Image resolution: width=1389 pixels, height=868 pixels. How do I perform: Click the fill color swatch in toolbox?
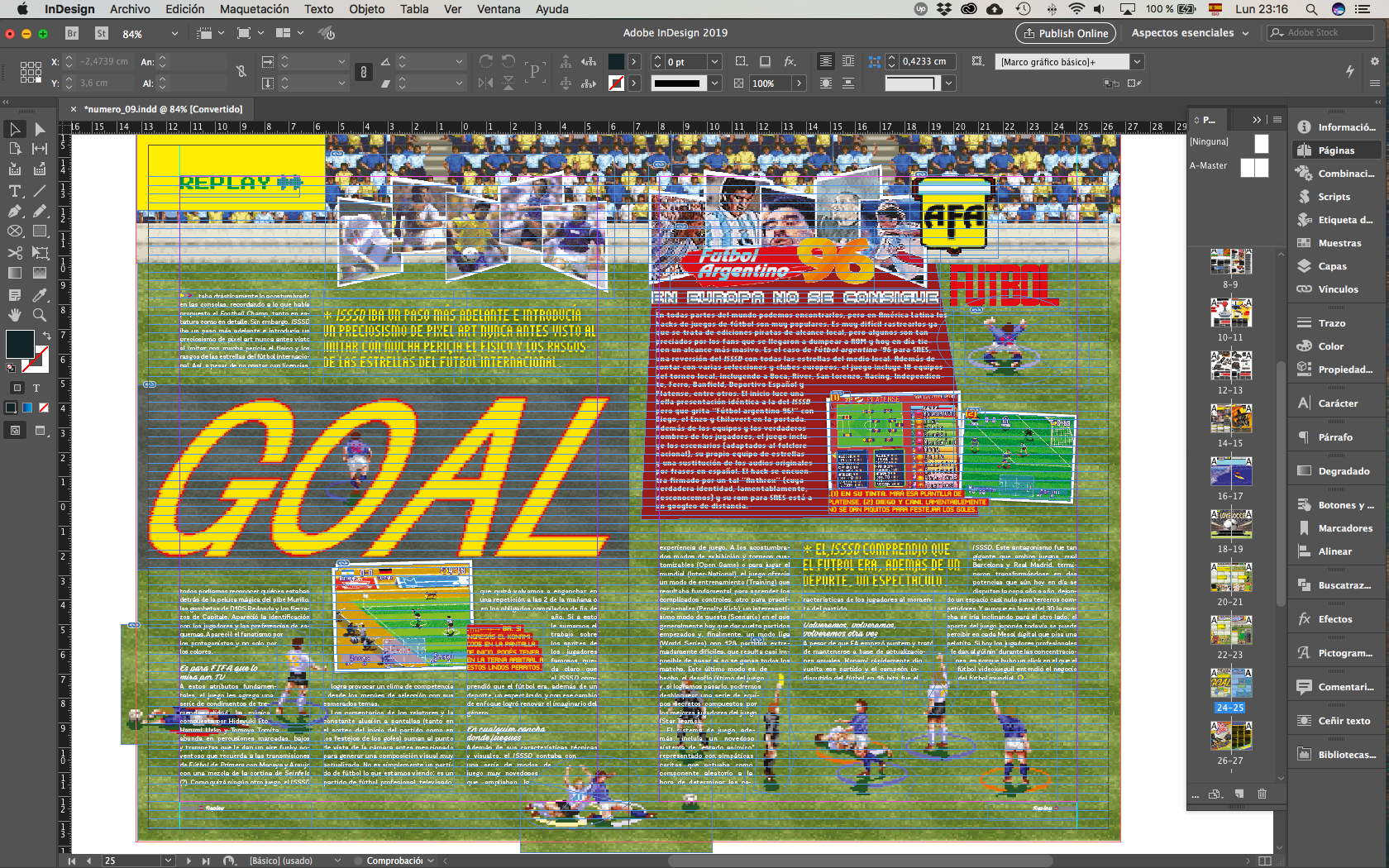coord(20,344)
